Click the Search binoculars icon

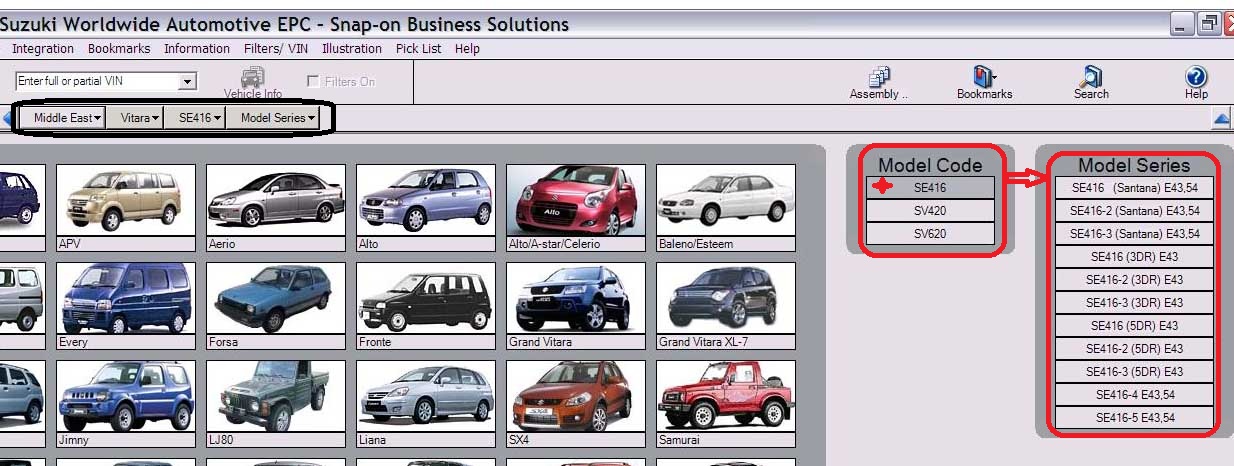point(1091,78)
